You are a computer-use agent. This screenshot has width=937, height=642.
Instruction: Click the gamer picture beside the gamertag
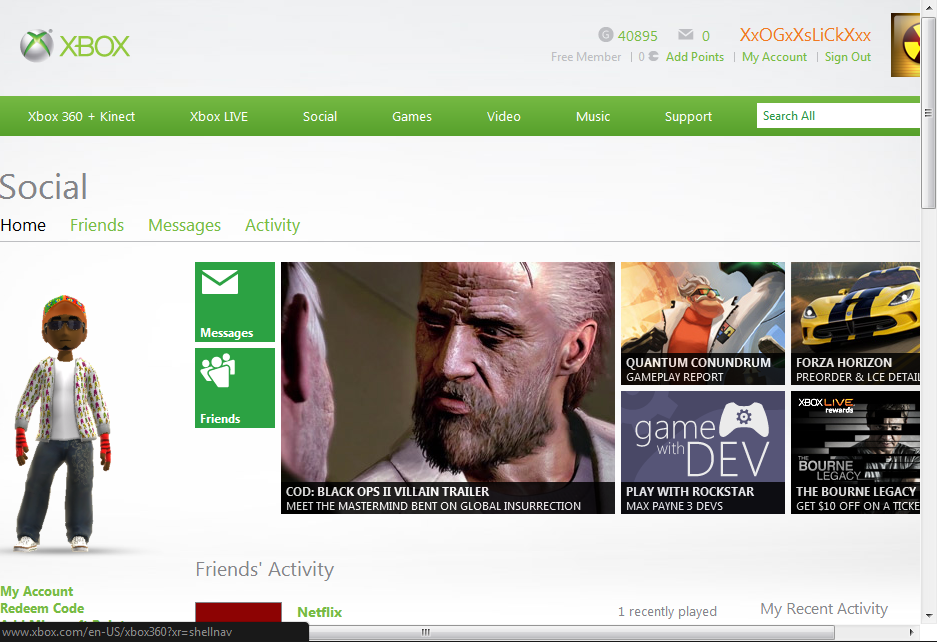click(905, 45)
